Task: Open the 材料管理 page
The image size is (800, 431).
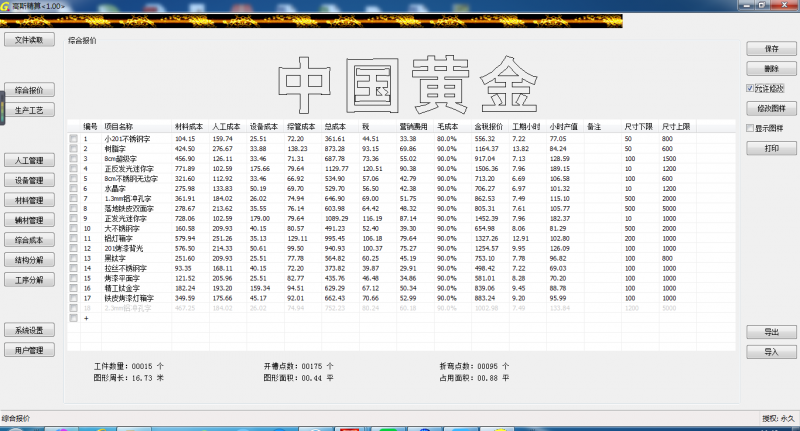Action: tap(29, 200)
